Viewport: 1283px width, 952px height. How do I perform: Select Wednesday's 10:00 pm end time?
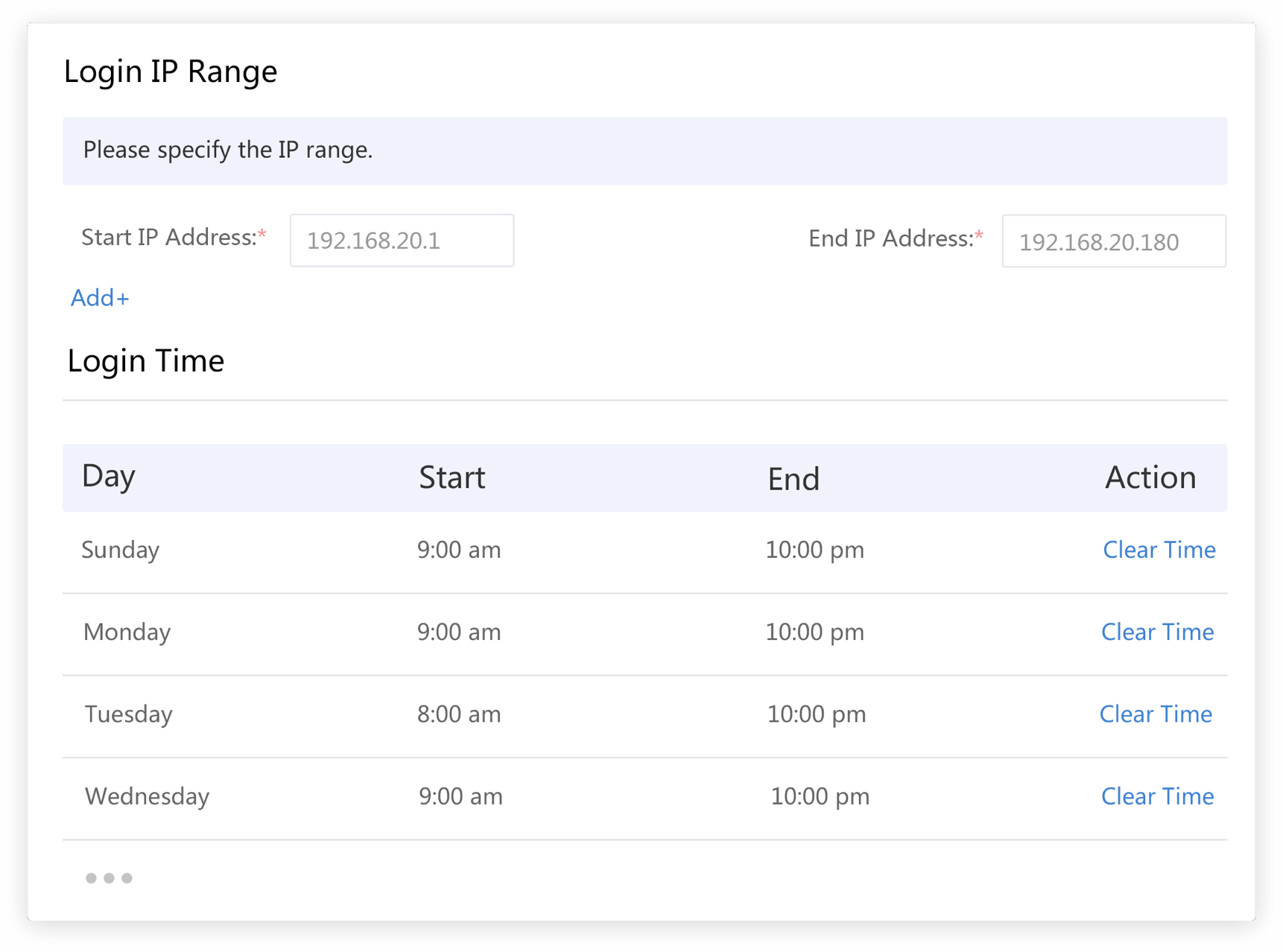point(820,796)
